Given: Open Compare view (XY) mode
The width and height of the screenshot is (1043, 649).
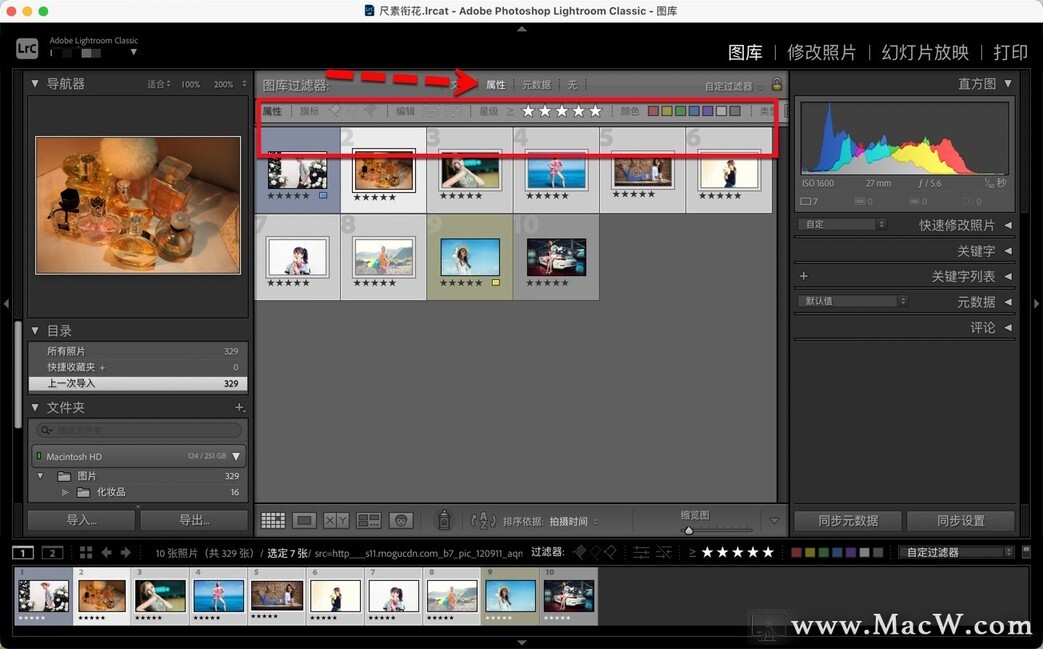Looking at the screenshot, I should click(337, 521).
